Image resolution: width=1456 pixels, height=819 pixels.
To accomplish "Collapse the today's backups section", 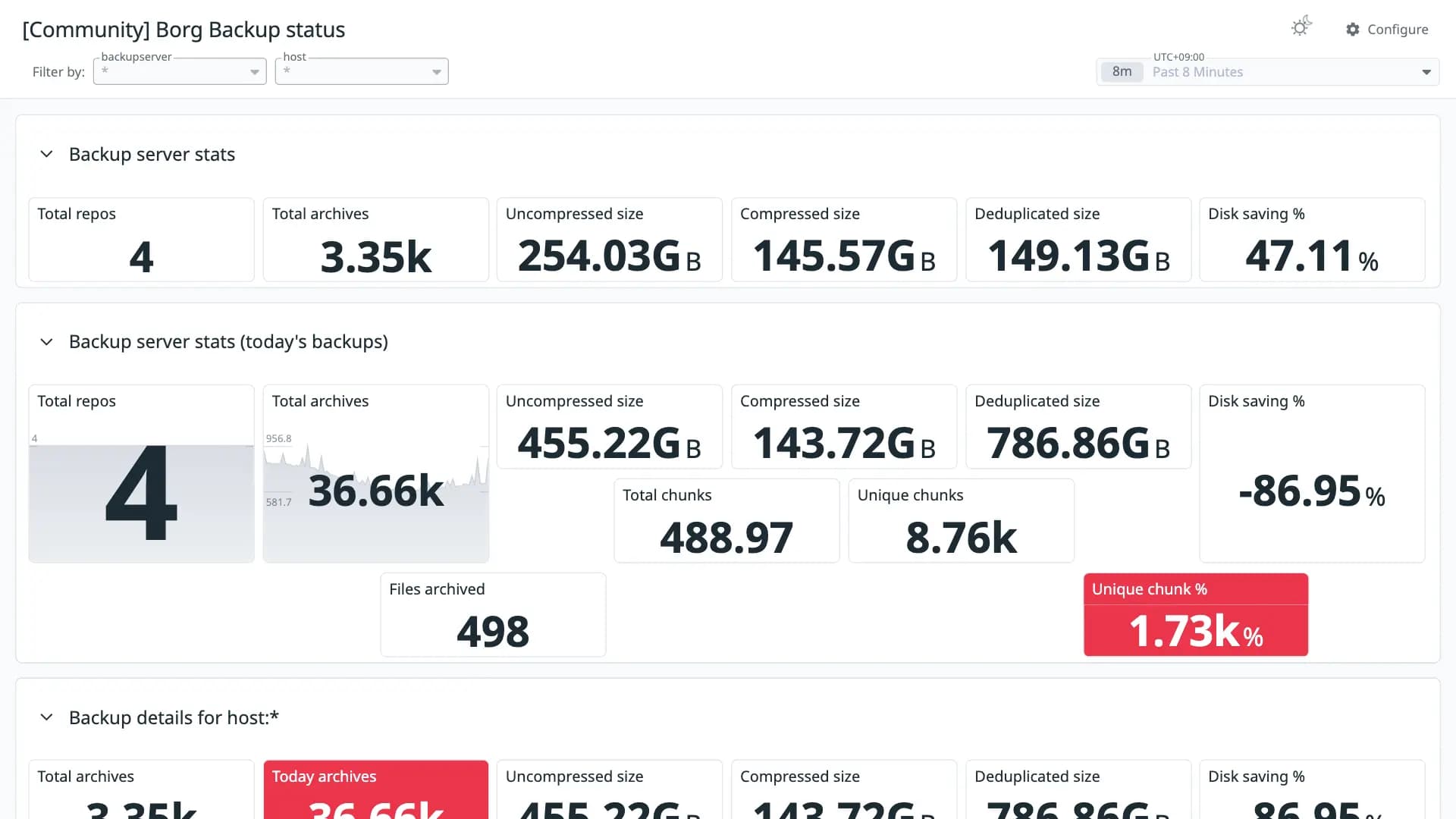I will (46, 342).
